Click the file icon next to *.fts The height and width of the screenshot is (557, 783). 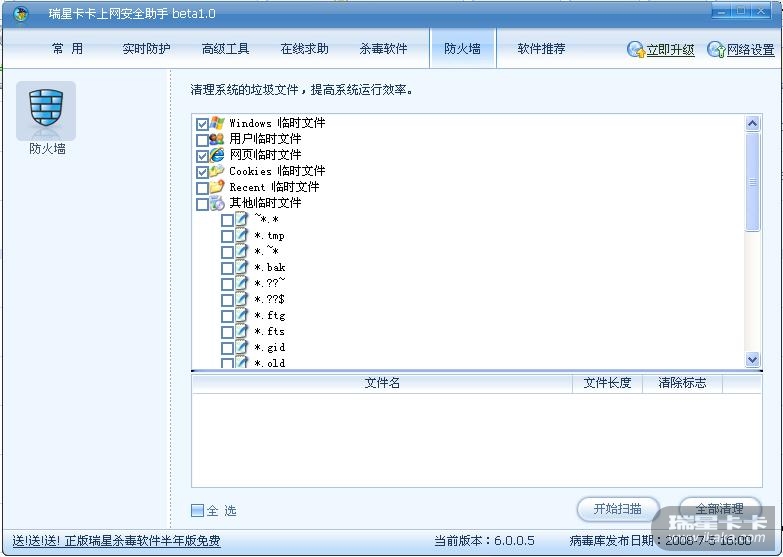(242, 331)
